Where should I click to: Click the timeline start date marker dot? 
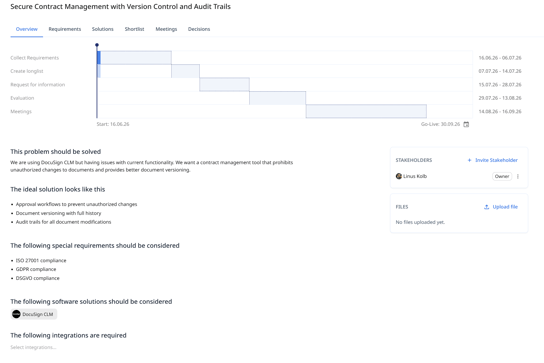(97, 45)
